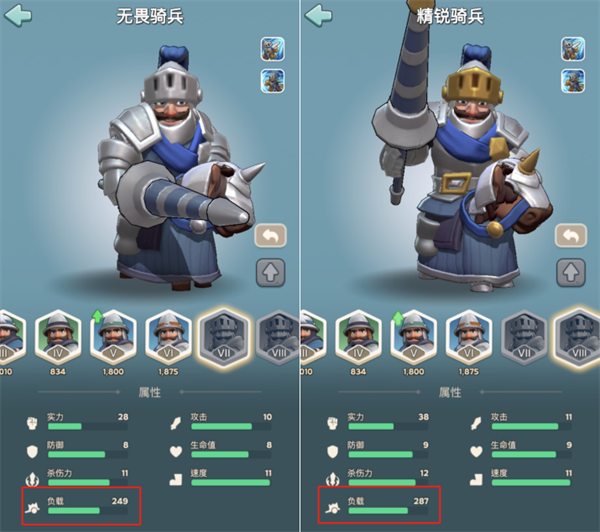This screenshot has width=600, height=532.
Task: Click undo arrow button on left panel
Action: coord(271,235)
